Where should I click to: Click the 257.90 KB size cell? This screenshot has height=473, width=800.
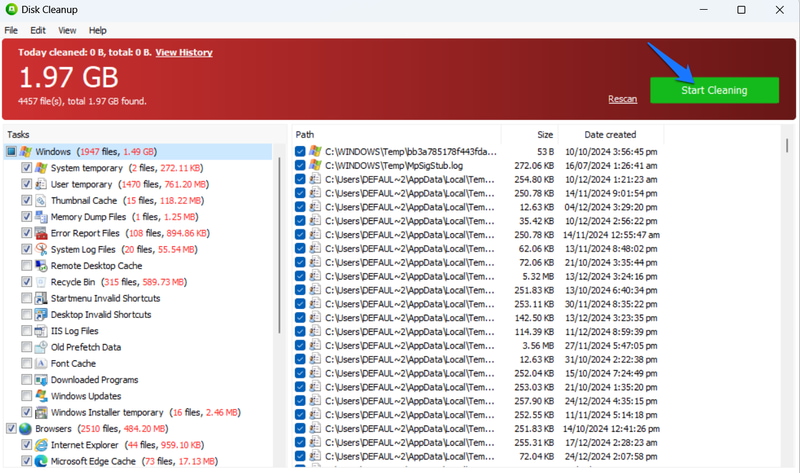point(534,401)
